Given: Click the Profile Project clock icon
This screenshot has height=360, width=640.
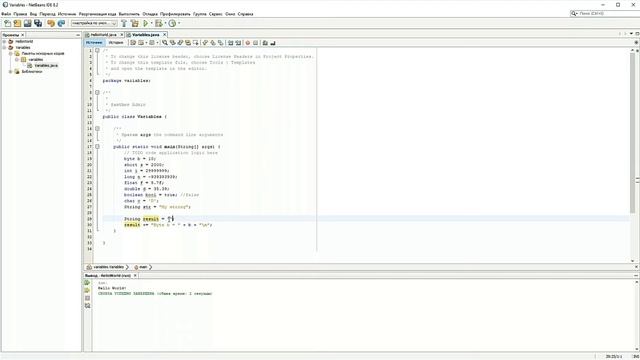Looking at the screenshot, I should pyautogui.click(x=172, y=23).
